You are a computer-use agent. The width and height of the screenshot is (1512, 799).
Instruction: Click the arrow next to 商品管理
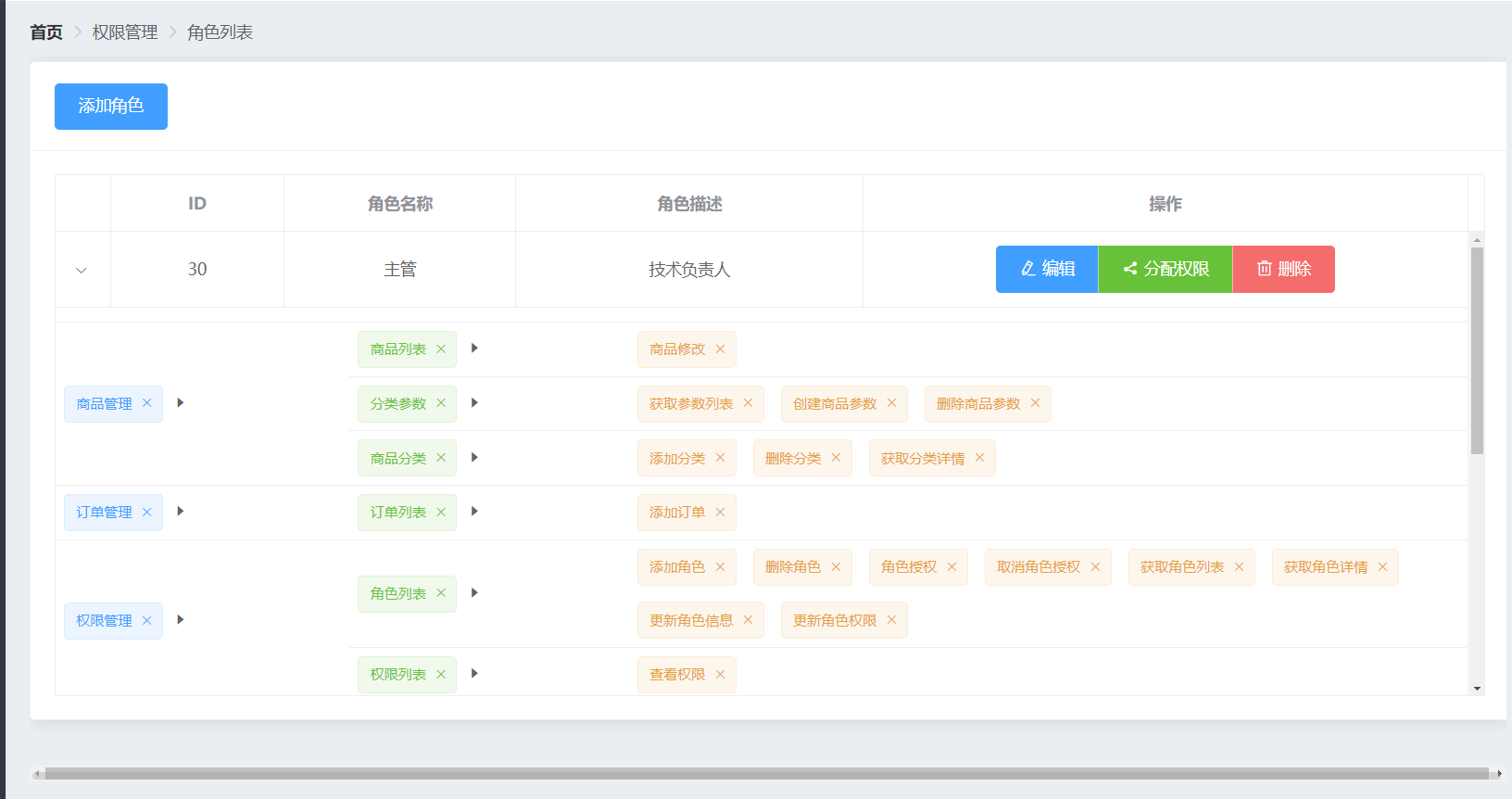click(x=181, y=403)
